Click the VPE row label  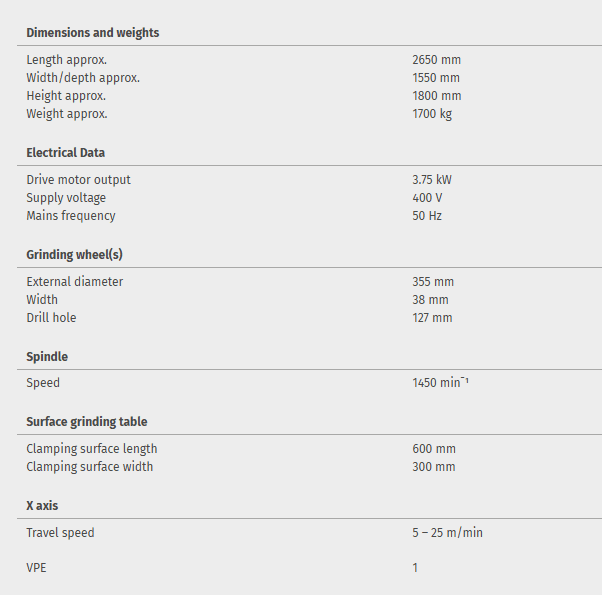pyautogui.click(x=37, y=568)
